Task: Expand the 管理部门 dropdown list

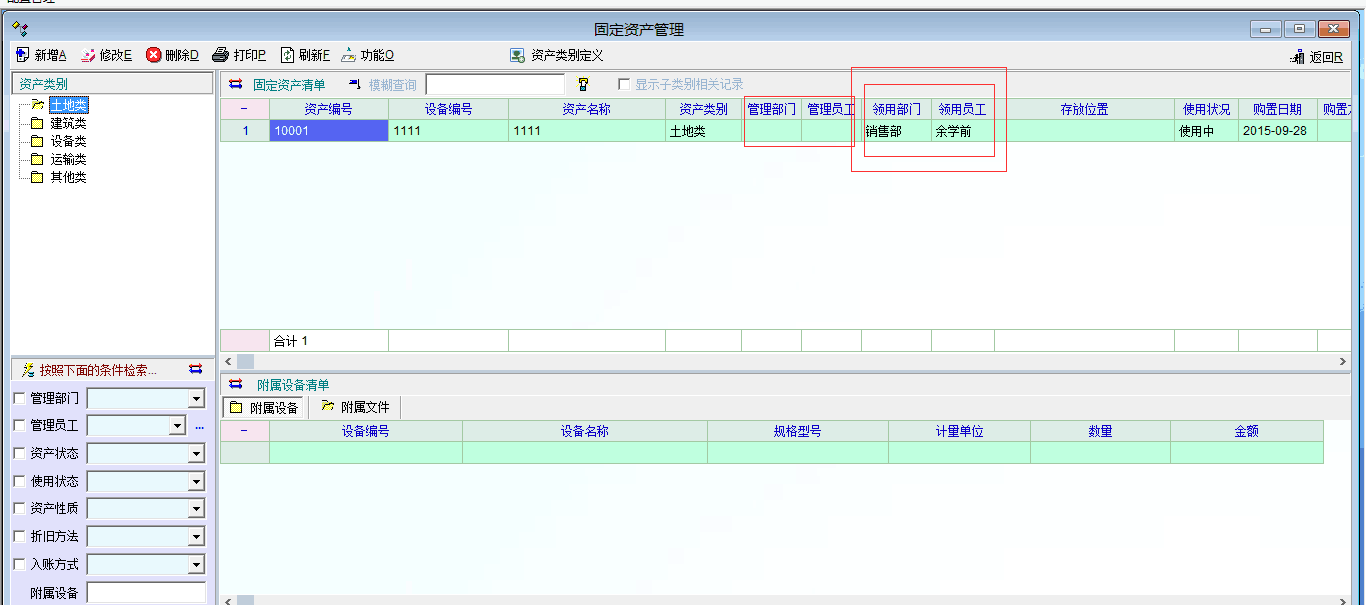Action: 196,399
